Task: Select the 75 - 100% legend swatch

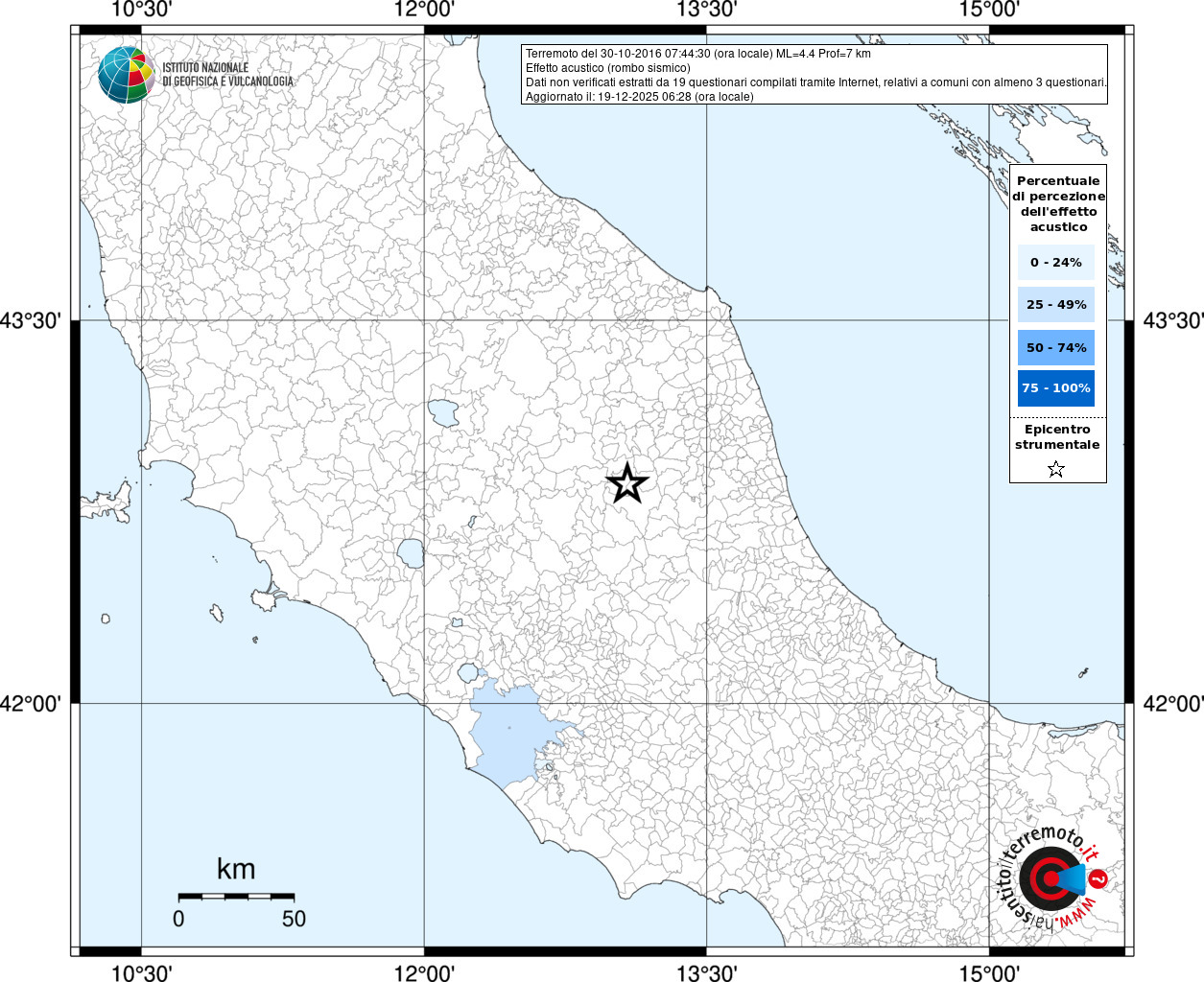Action: (1056, 388)
